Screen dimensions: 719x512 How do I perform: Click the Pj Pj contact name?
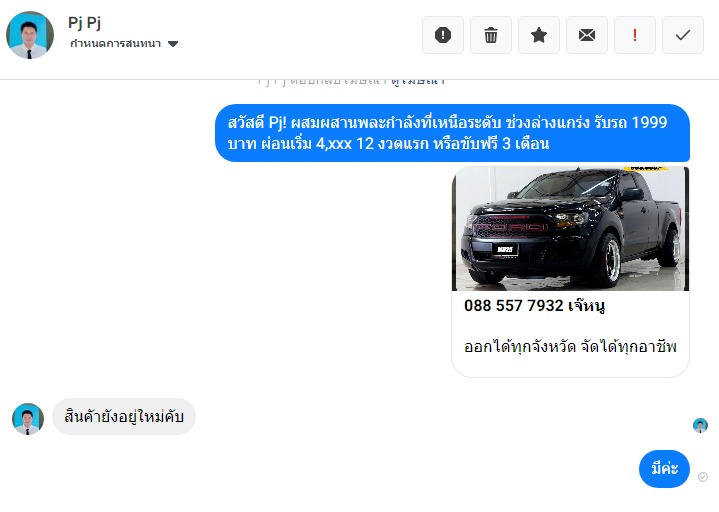click(x=84, y=22)
